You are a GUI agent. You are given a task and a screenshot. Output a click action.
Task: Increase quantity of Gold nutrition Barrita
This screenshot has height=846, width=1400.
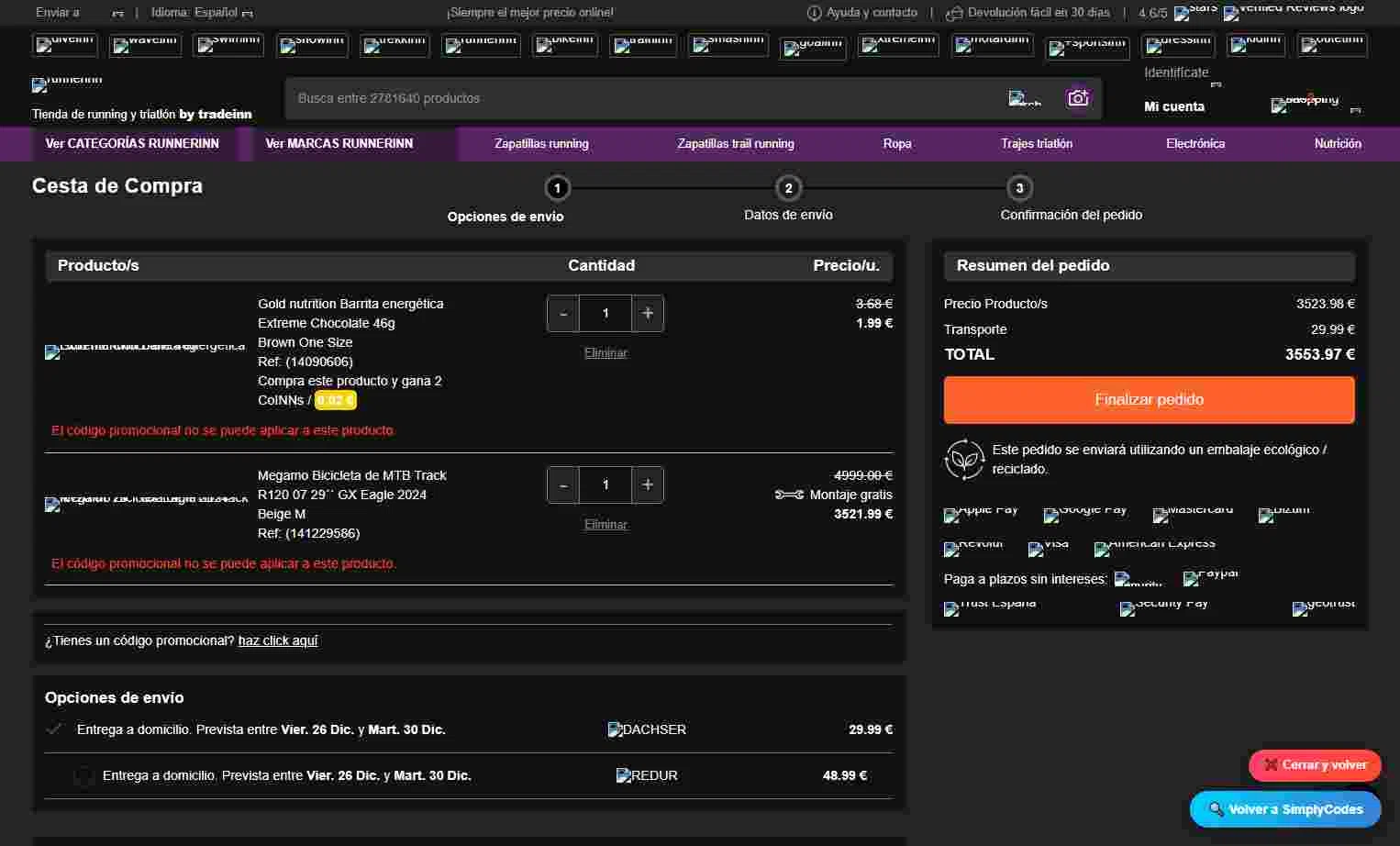coord(648,313)
